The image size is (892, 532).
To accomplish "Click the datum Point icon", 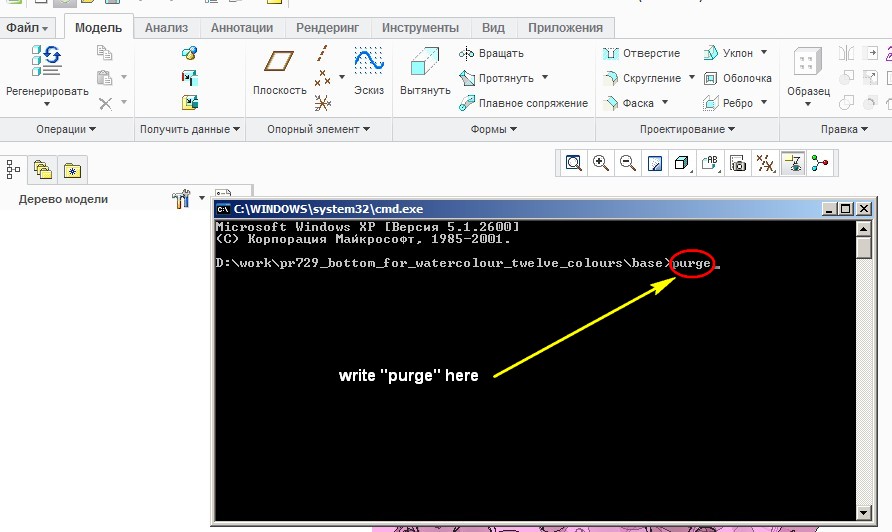I will pyautogui.click(x=323, y=77).
